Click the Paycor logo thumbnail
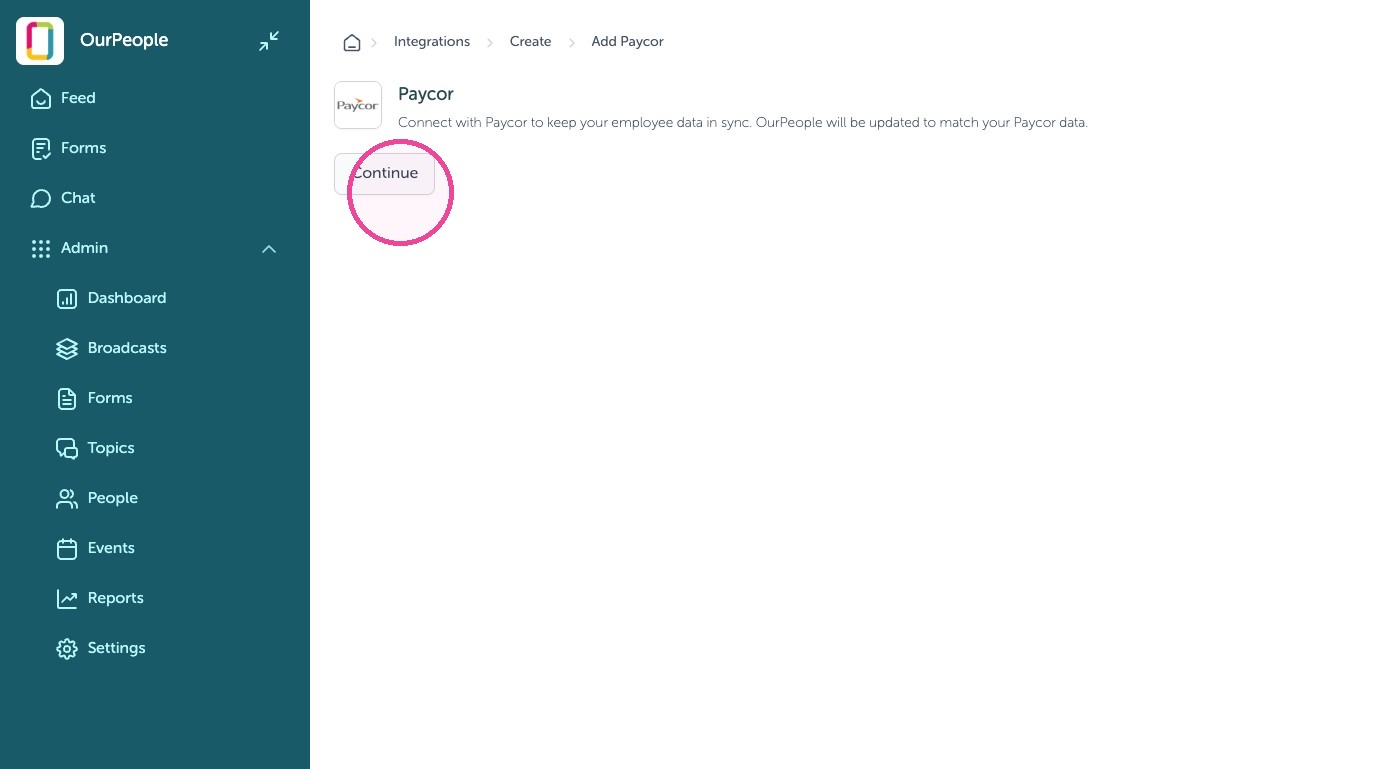The height and width of the screenshot is (769, 1376). tap(358, 105)
